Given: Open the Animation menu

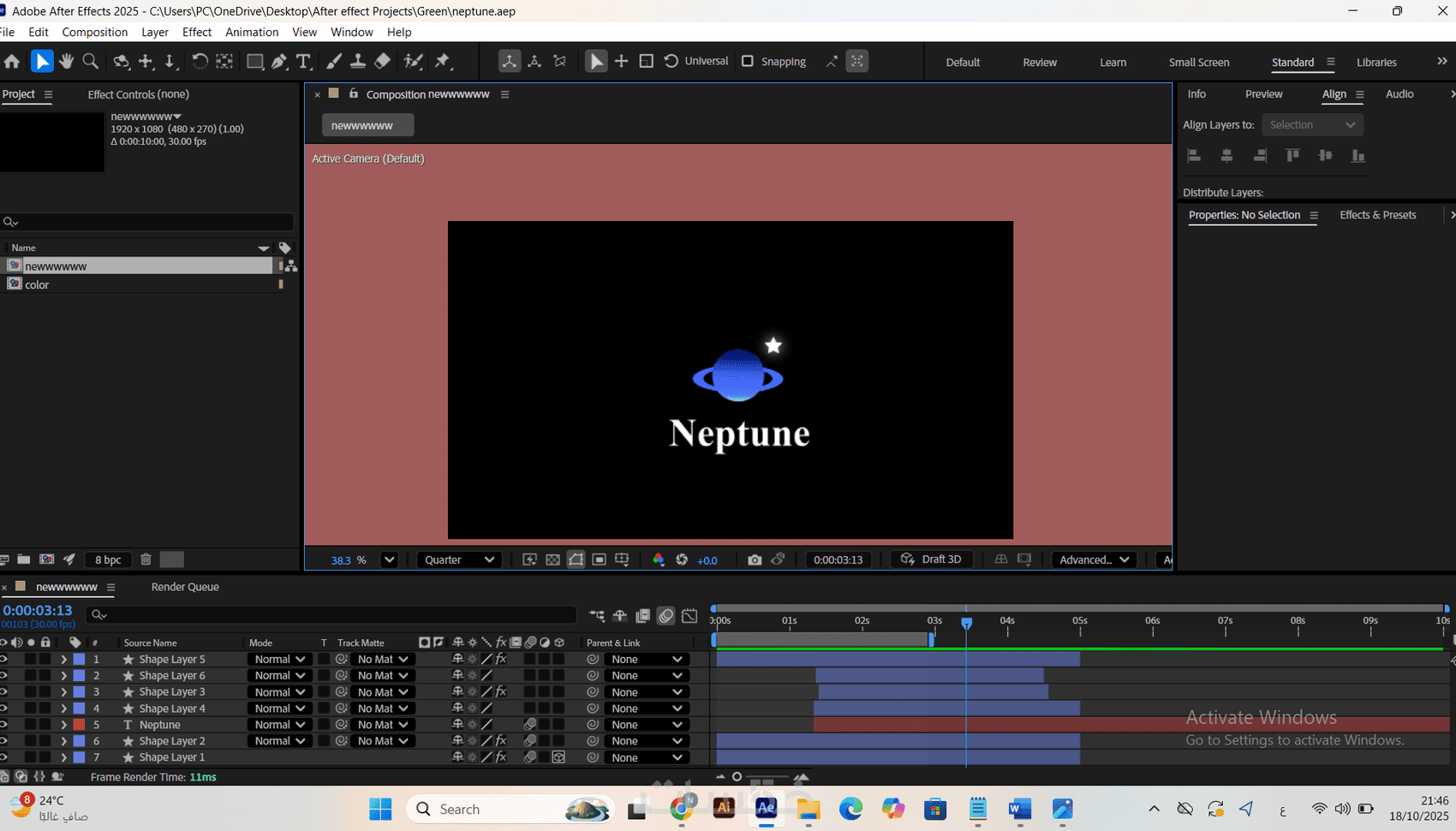Looking at the screenshot, I should [x=251, y=32].
